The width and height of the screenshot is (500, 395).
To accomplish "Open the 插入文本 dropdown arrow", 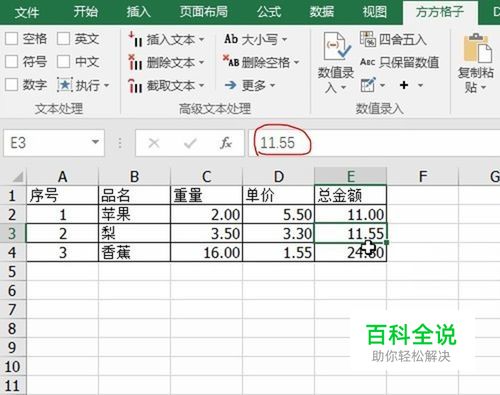I will click(202, 40).
